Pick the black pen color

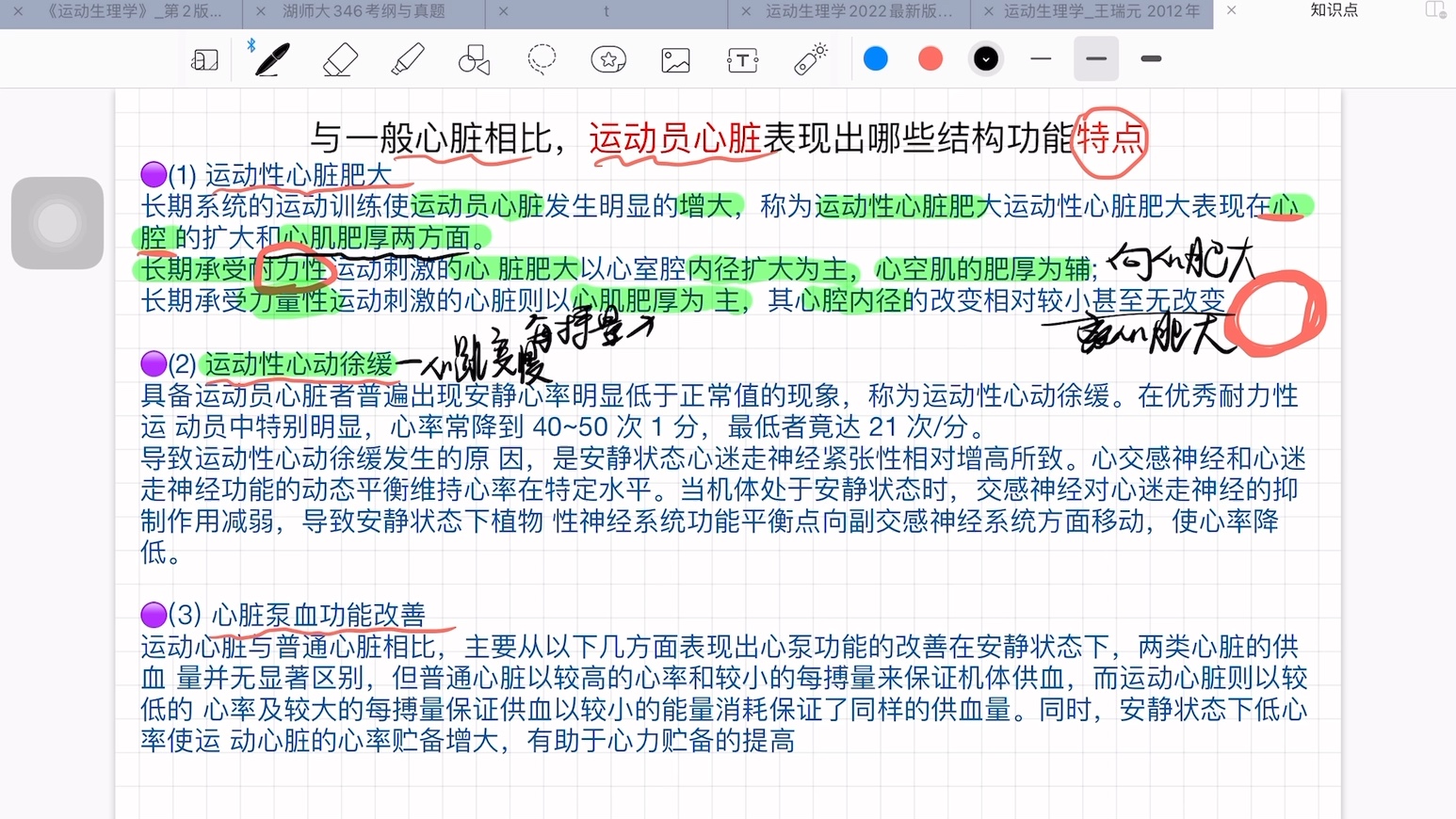[986, 58]
